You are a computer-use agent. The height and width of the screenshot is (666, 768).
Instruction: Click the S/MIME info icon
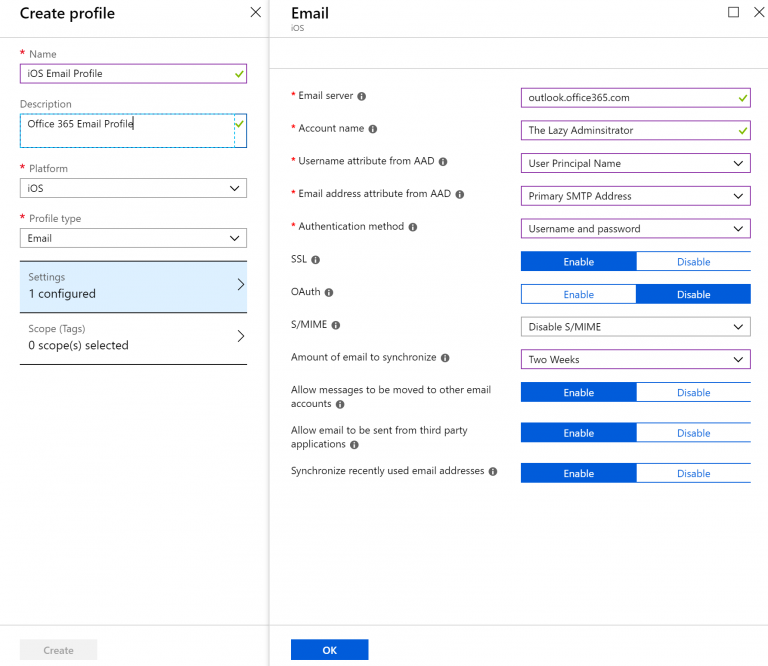click(336, 325)
